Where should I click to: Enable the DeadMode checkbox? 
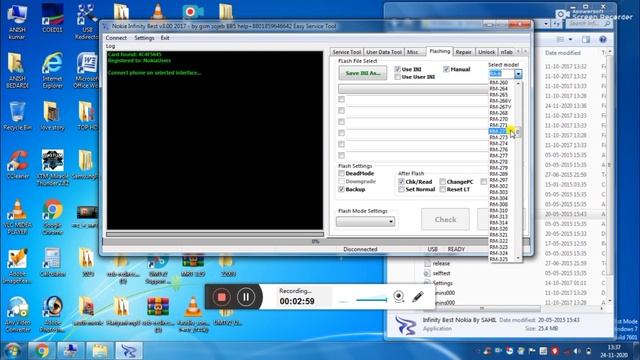click(x=341, y=173)
